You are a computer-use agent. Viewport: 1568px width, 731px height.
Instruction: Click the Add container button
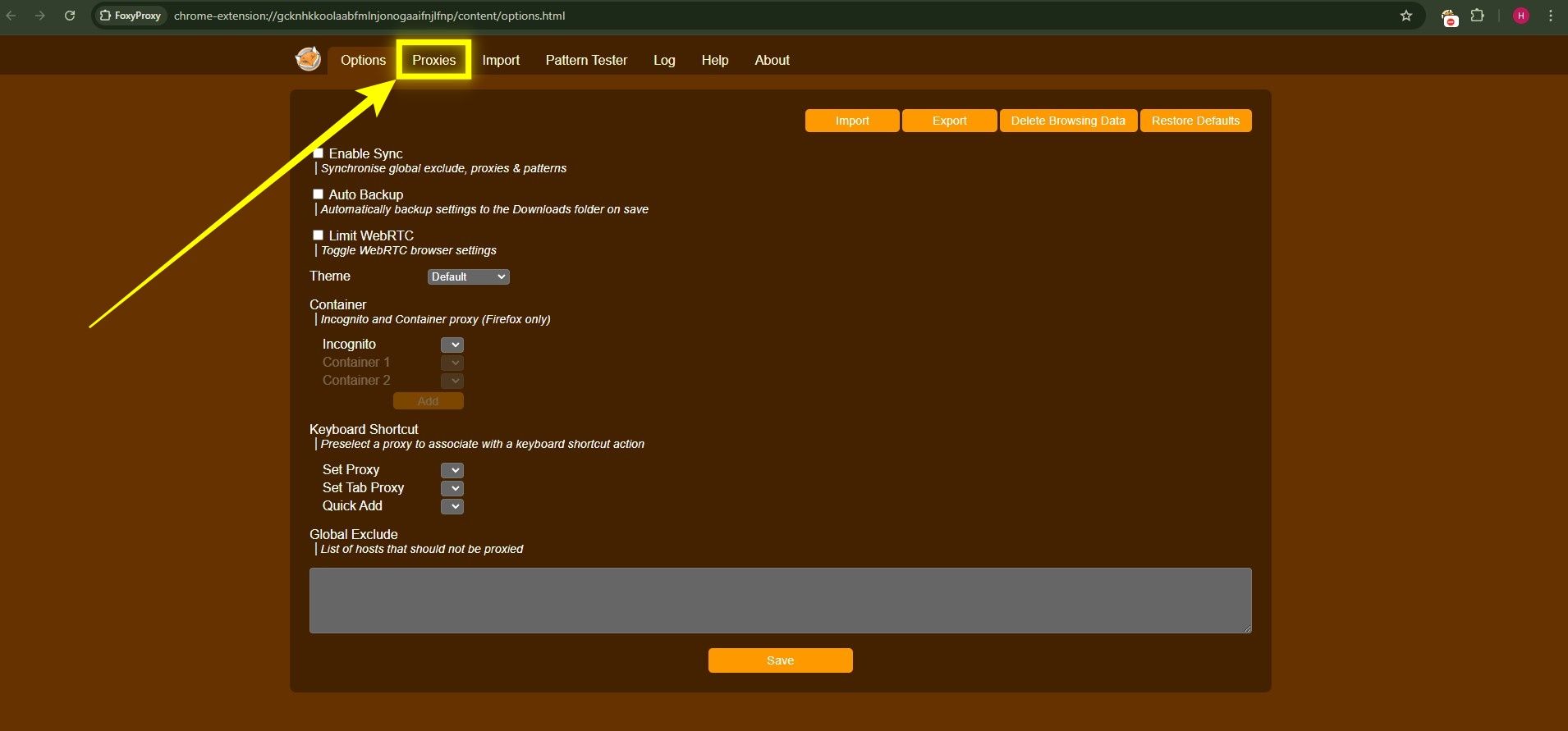pos(428,401)
